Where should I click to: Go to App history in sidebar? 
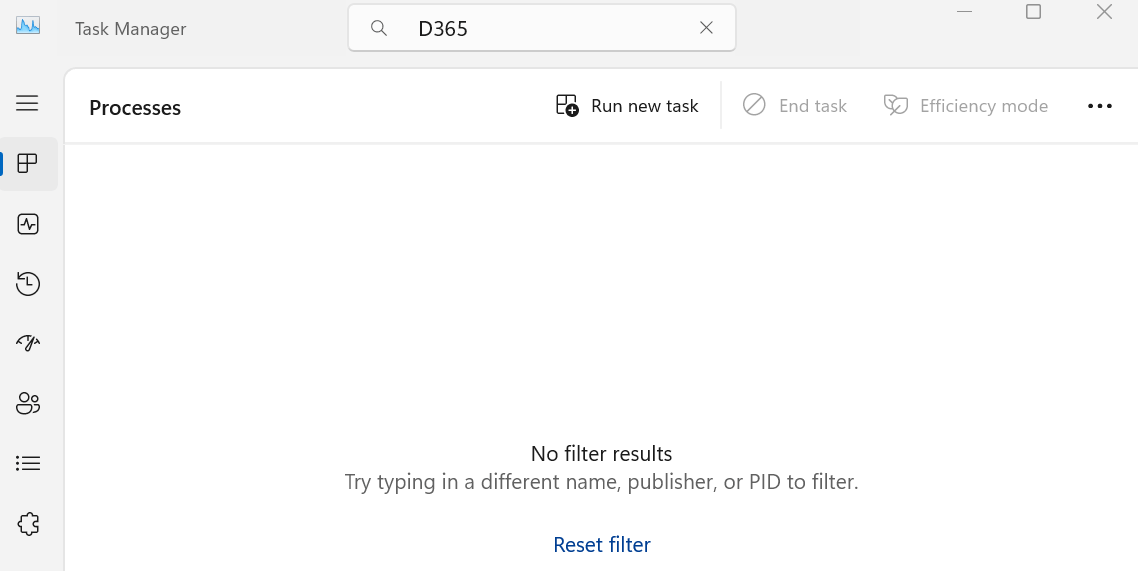click(x=28, y=284)
